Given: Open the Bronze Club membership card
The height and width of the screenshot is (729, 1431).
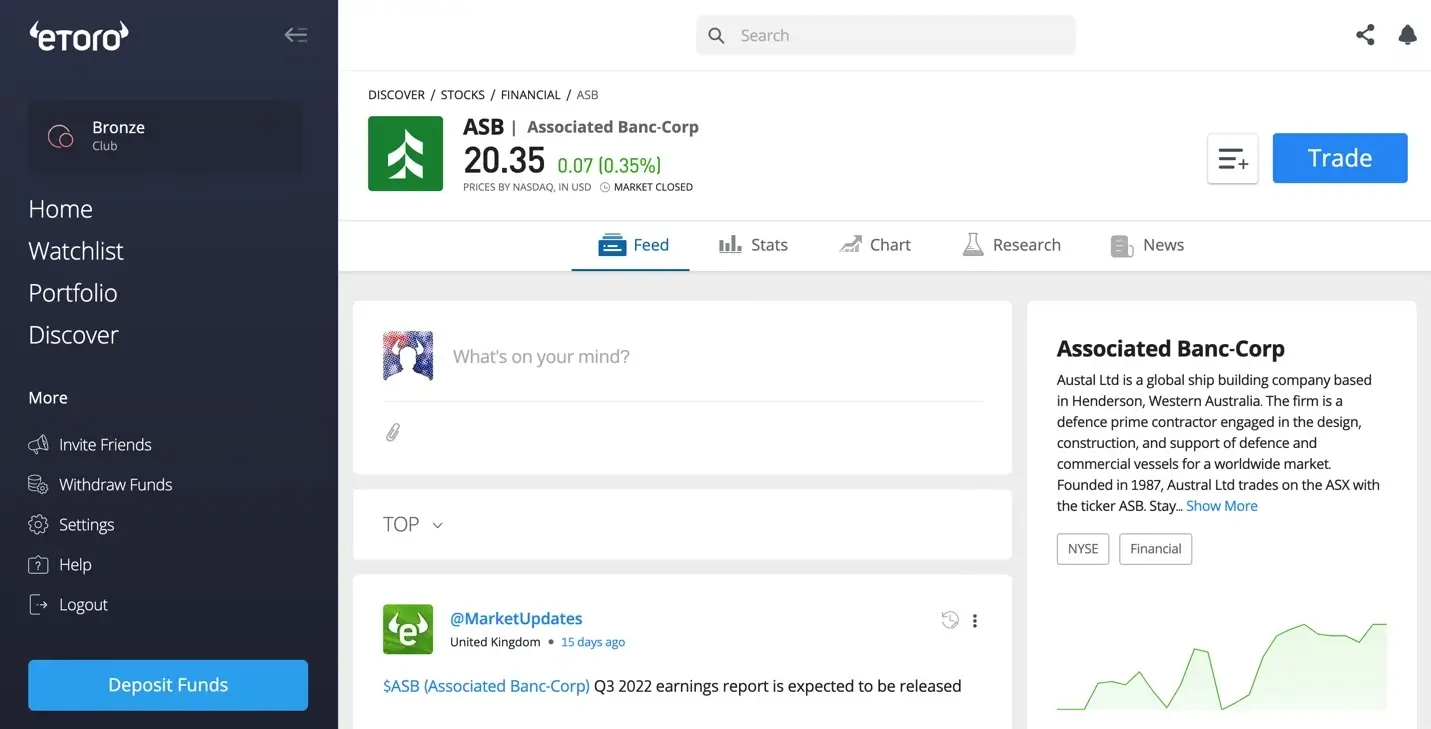Looking at the screenshot, I should (165, 136).
